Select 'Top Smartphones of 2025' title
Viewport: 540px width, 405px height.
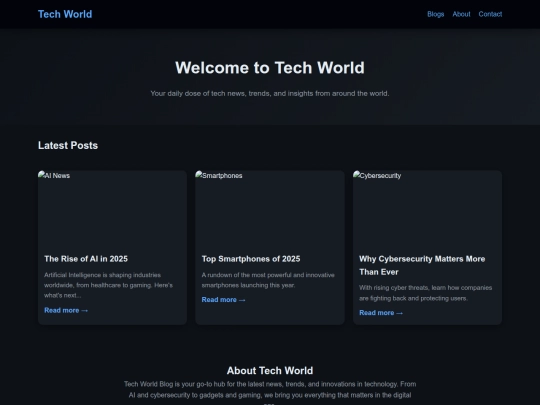tap(251, 259)
